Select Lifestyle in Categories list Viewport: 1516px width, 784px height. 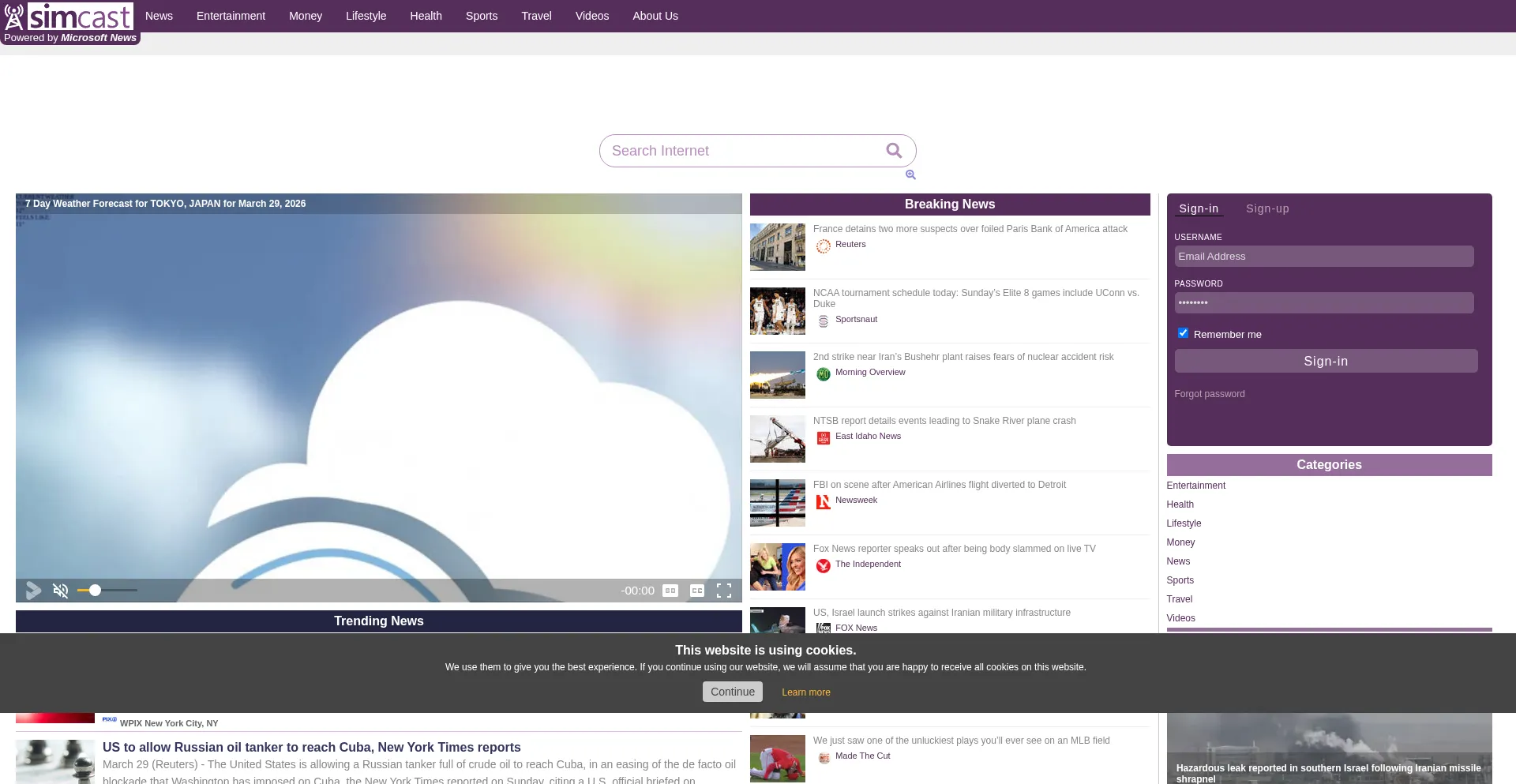[x=1184, y=523]
